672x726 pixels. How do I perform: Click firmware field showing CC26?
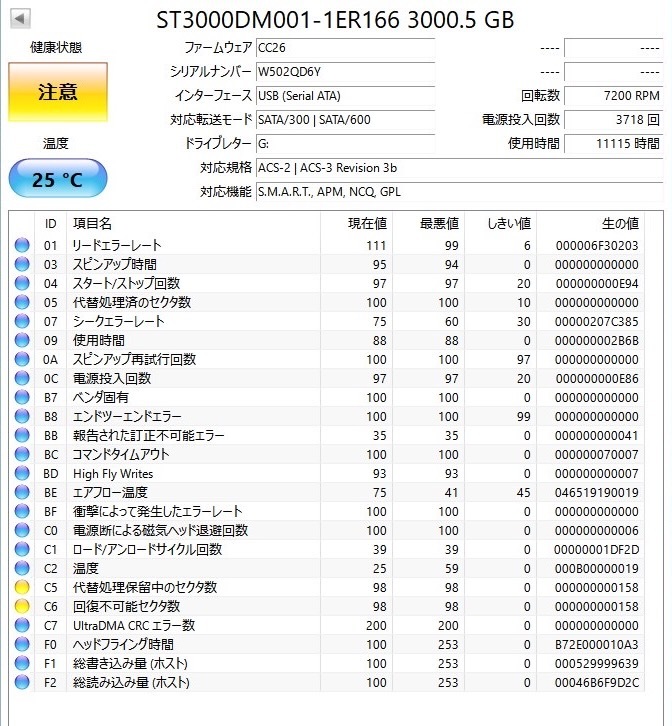pyautogui.click(x=345, y=48)
